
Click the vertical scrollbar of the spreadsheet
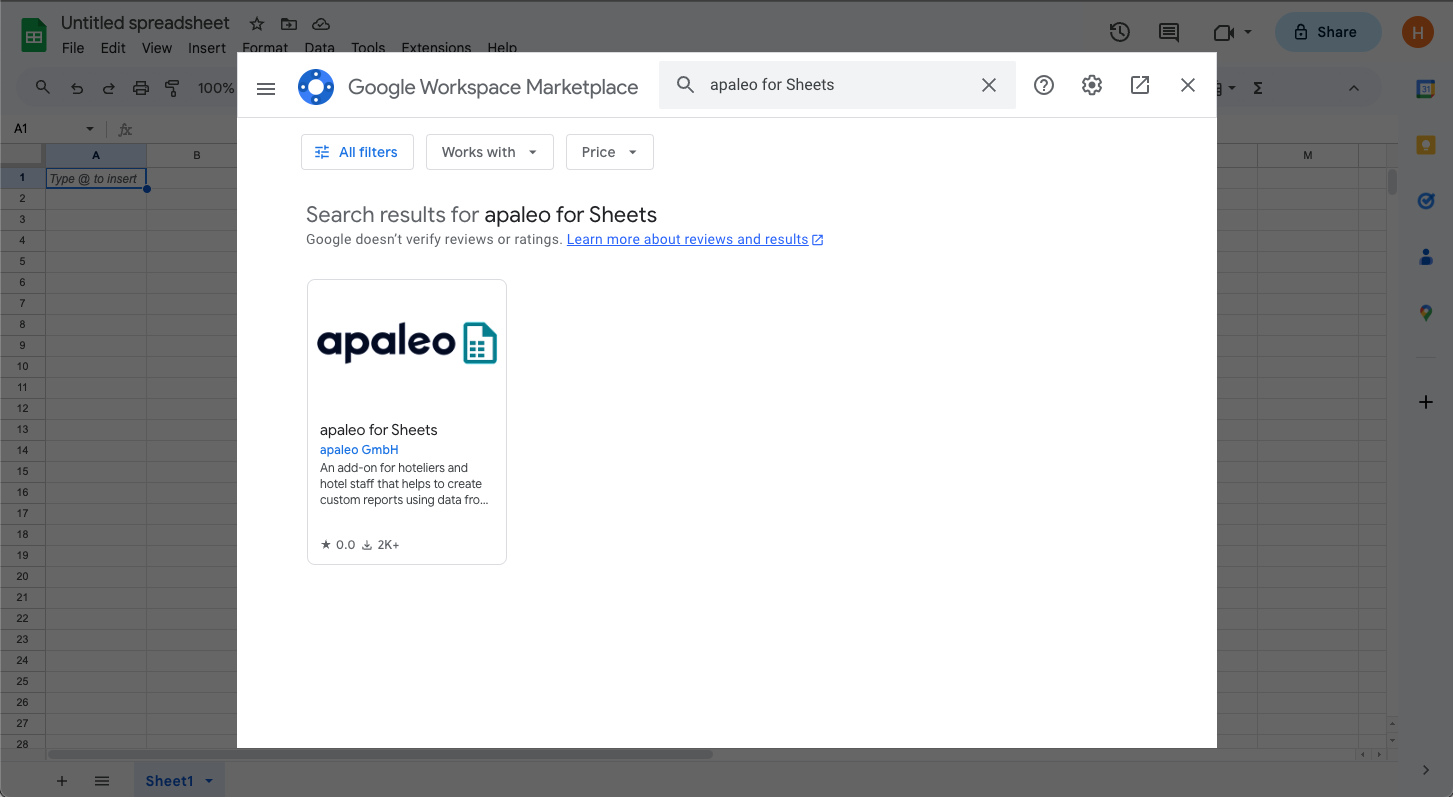(1392, 182)
